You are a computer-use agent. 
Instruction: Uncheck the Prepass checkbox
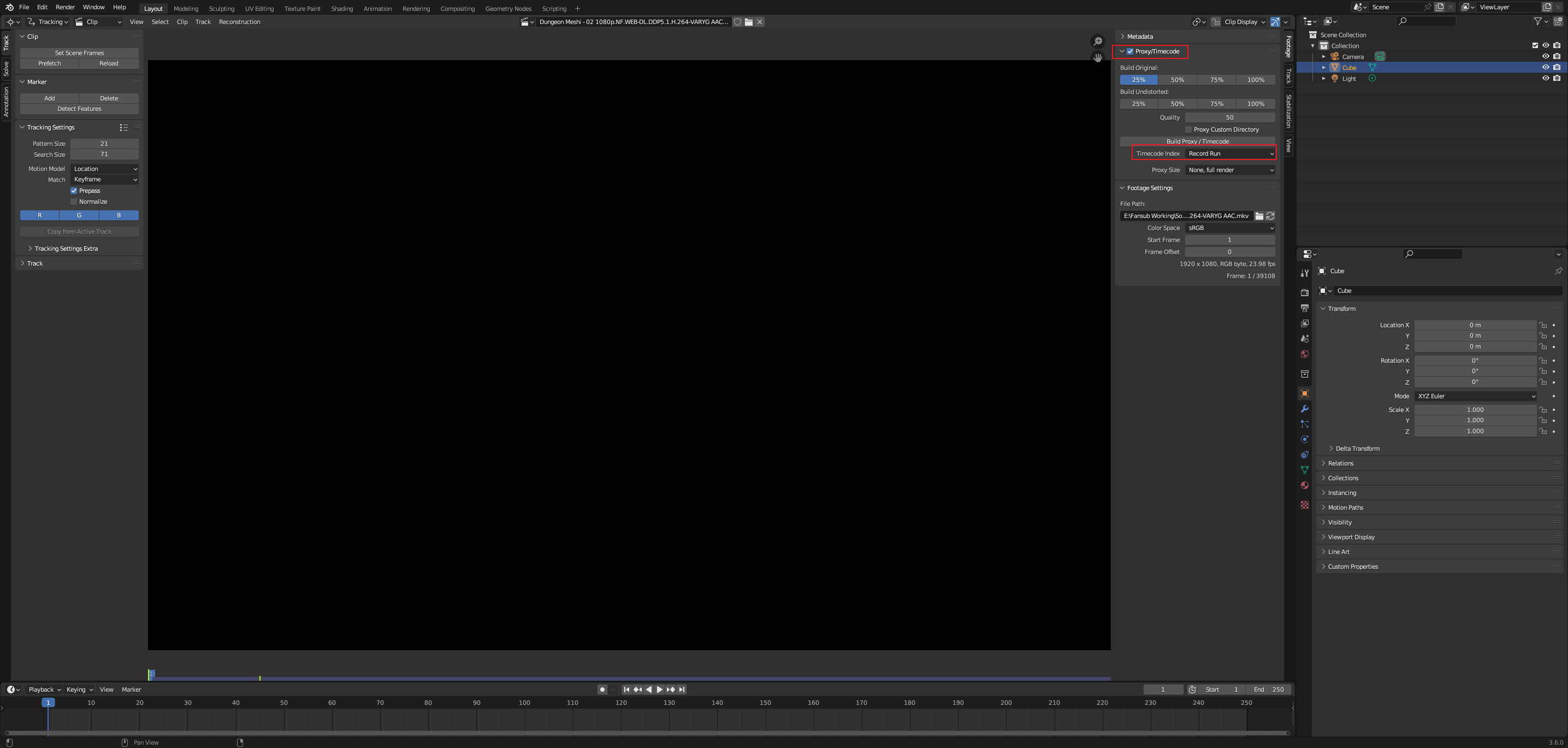point(74,191)
